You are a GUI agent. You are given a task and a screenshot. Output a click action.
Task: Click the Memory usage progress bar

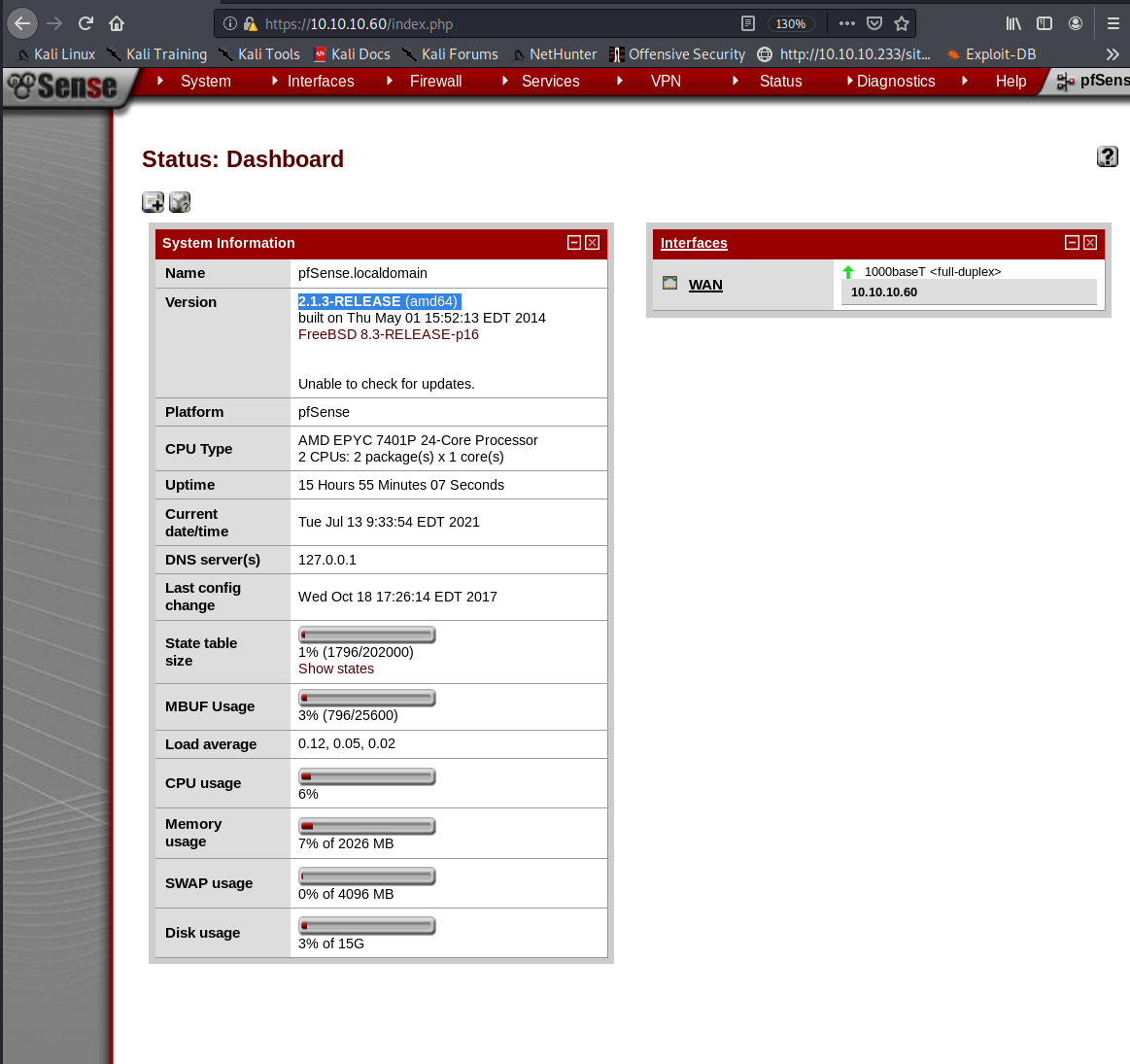[x=367, y=827]
